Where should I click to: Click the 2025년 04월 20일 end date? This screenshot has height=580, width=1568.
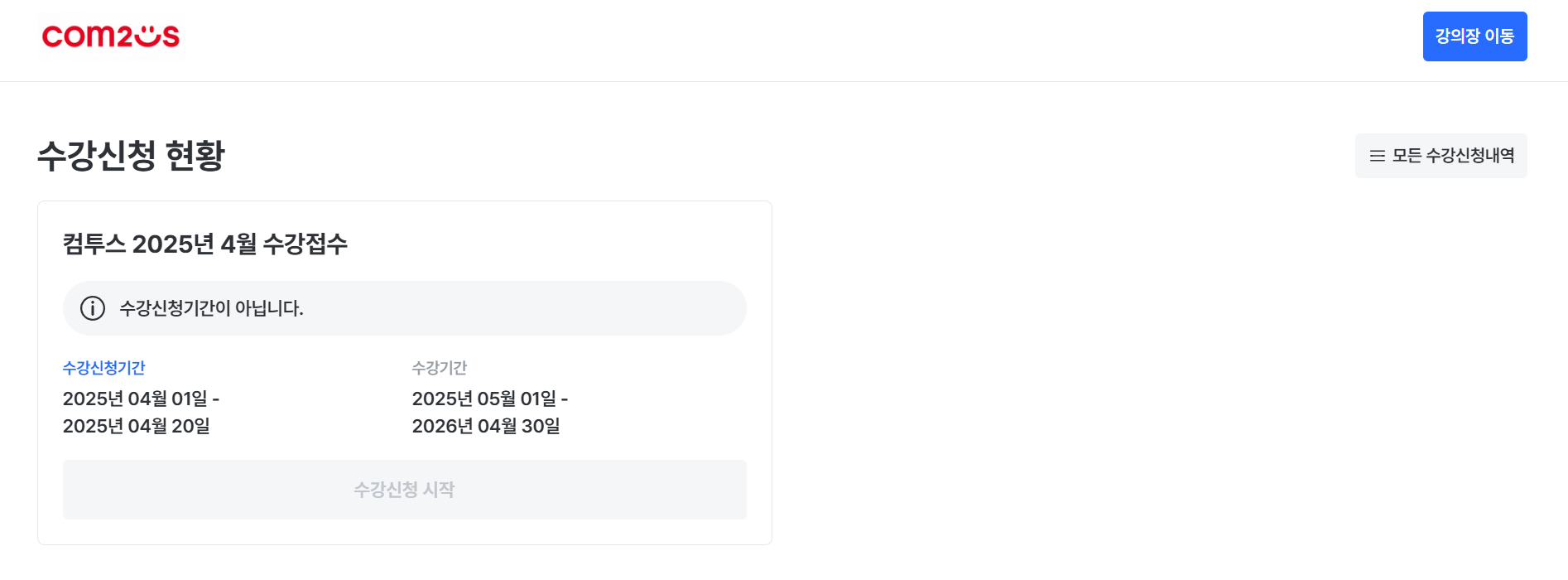click(x=137, y=426)
